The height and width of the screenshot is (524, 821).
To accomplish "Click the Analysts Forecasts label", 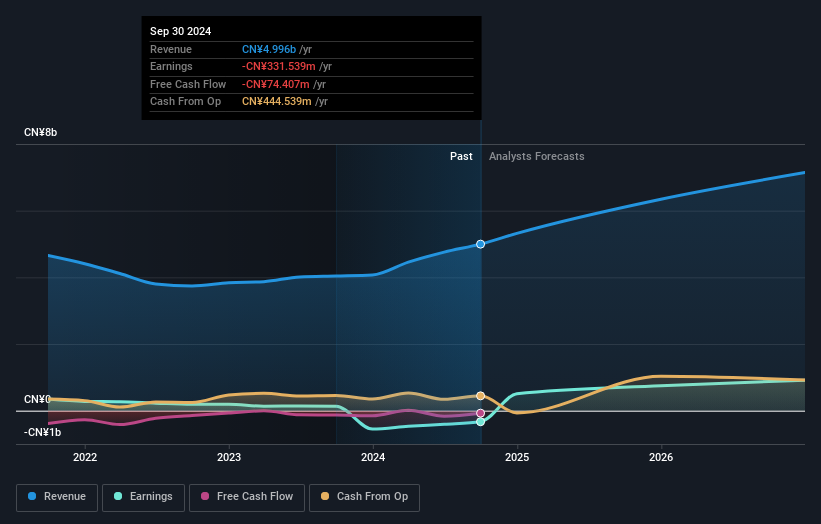I will (x=537, y=157).
